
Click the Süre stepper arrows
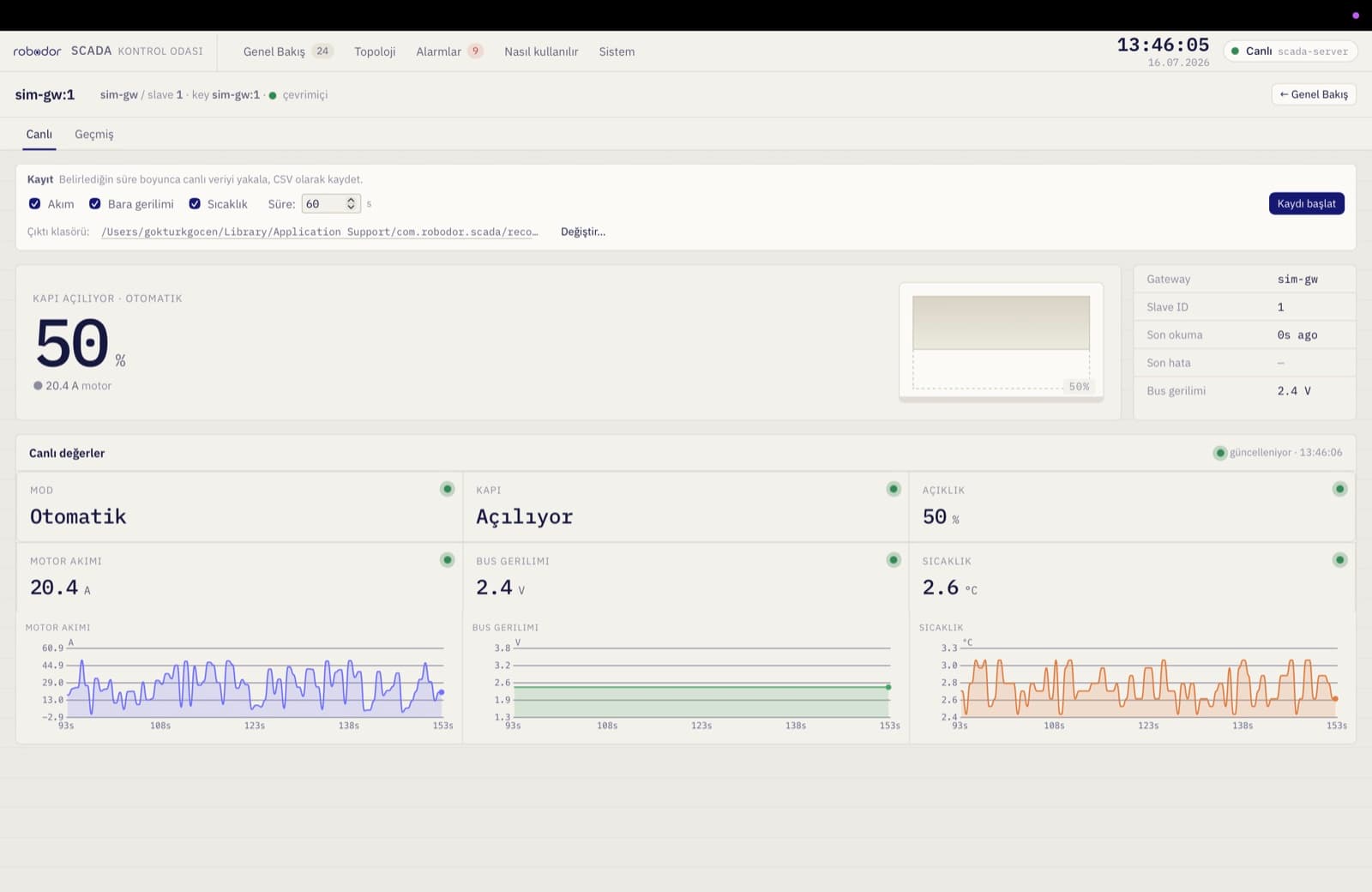[351, 204]
